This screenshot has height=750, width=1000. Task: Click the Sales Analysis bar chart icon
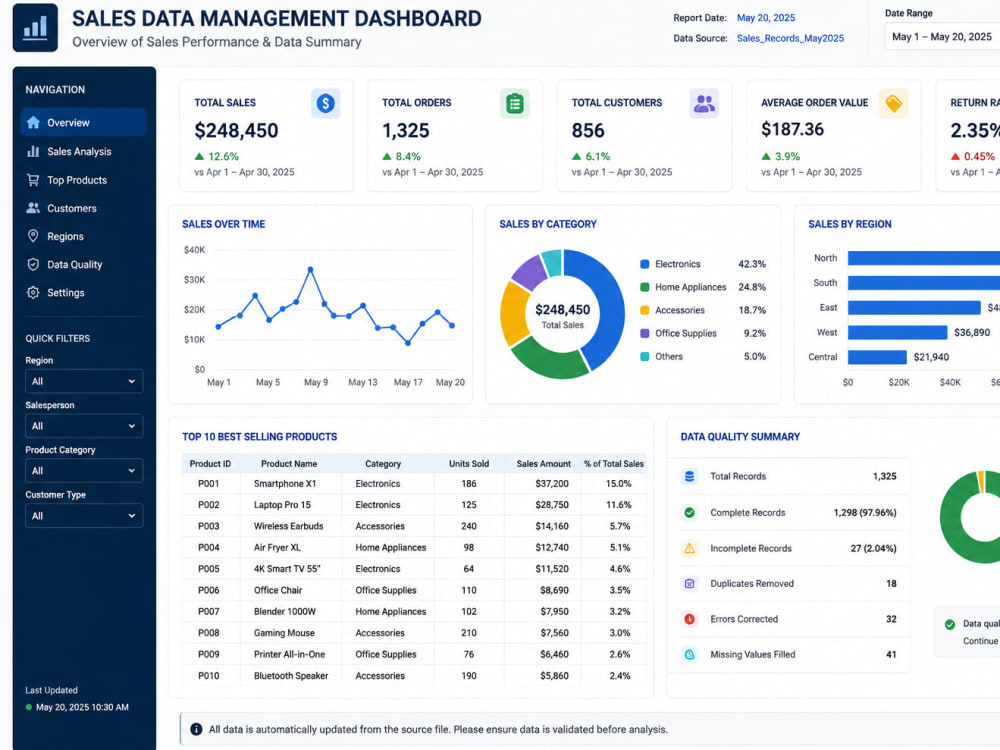pos(33,151)
